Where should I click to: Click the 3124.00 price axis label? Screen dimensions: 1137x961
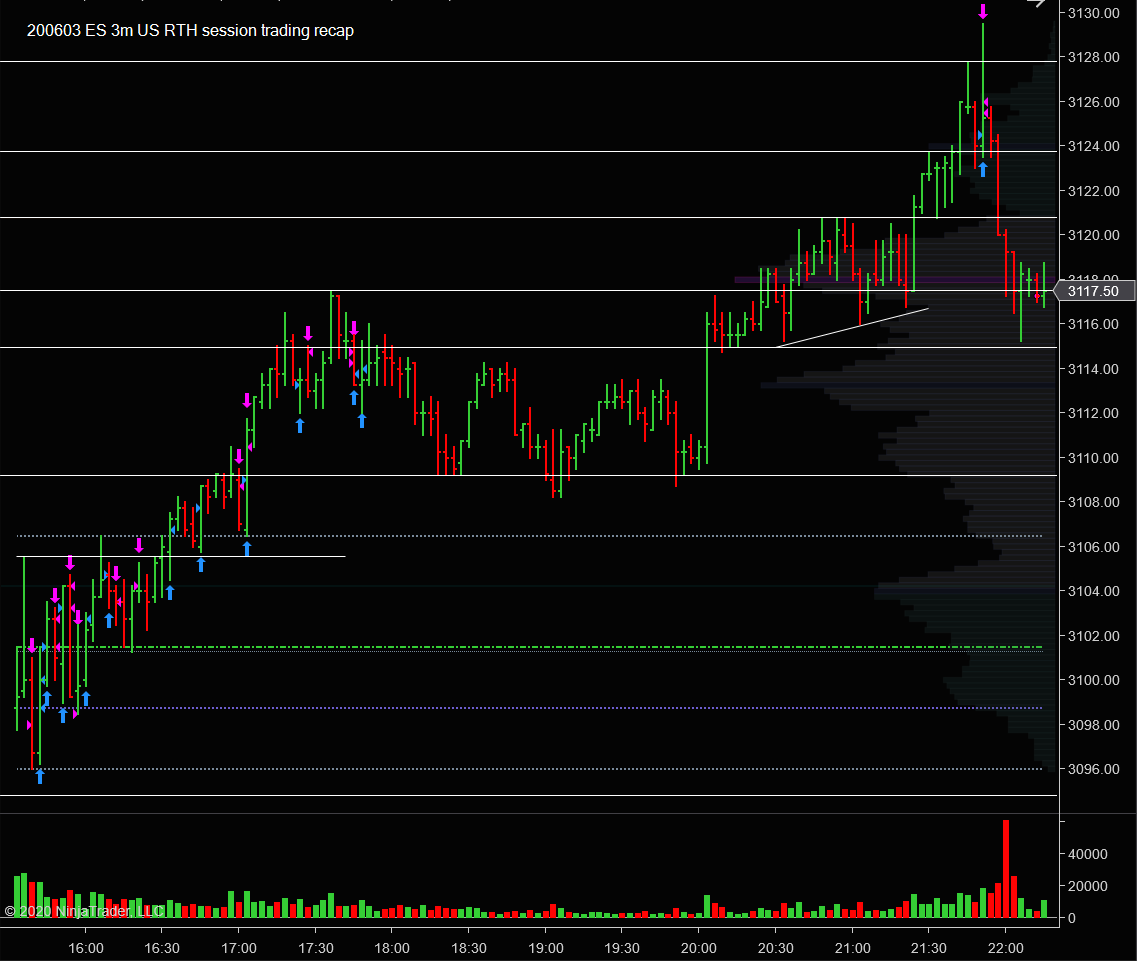[1093, 147]
